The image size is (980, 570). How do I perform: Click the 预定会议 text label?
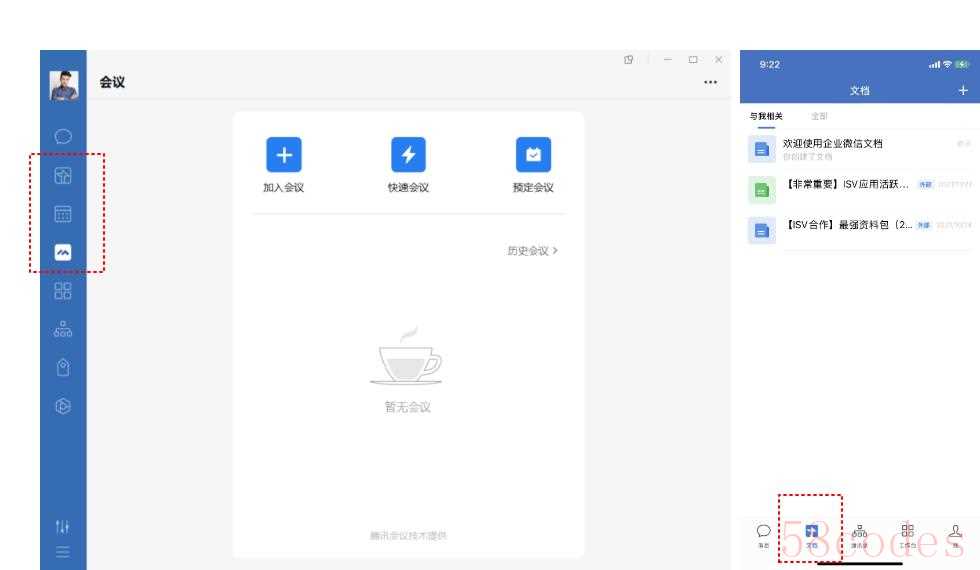coord(533,188)
